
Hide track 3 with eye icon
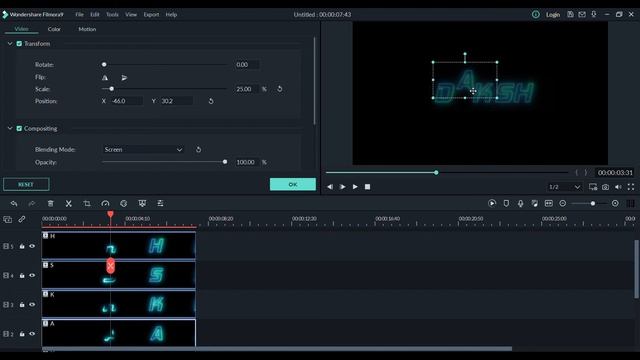32,304
